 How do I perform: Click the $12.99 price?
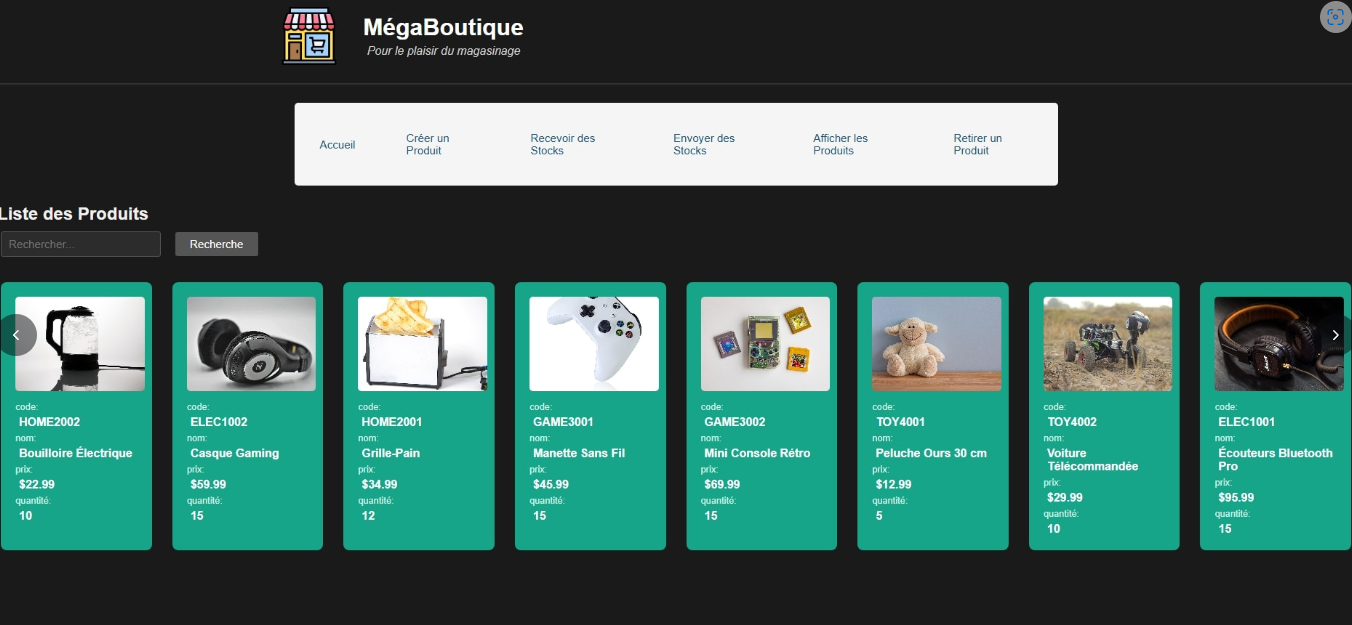(894, 485)
